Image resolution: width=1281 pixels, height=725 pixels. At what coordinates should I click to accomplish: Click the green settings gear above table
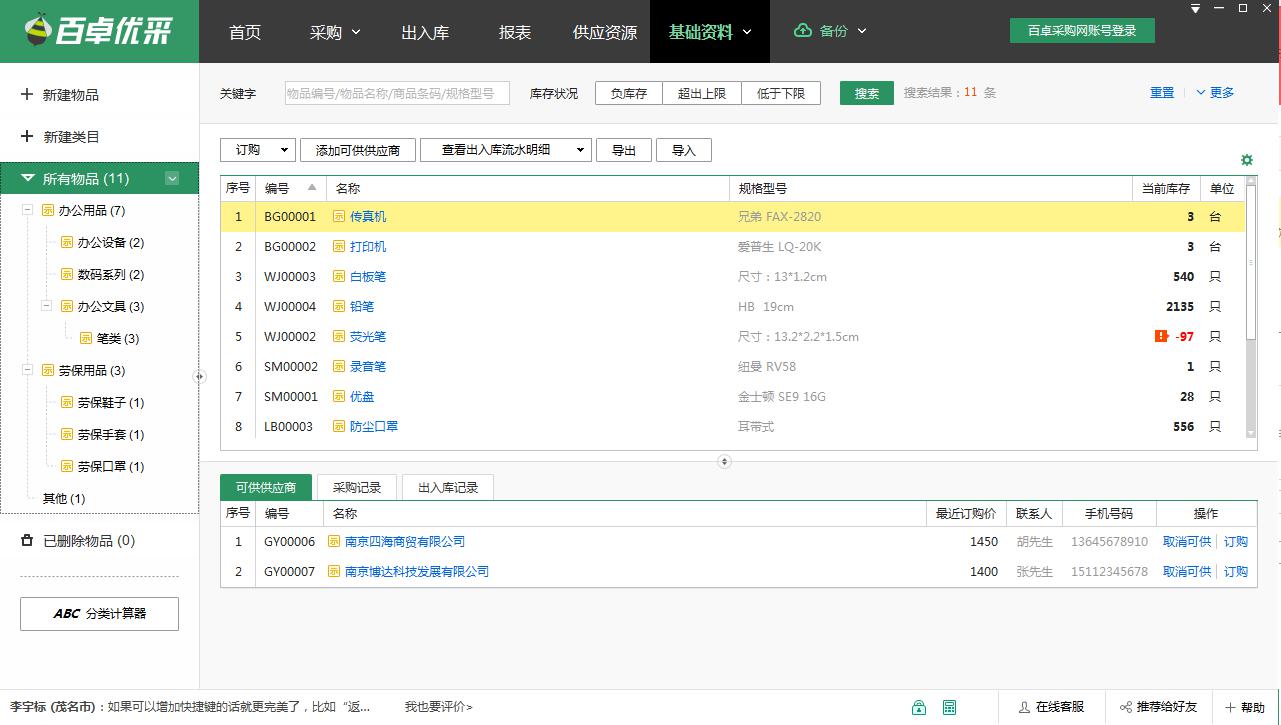point(1246,160)
